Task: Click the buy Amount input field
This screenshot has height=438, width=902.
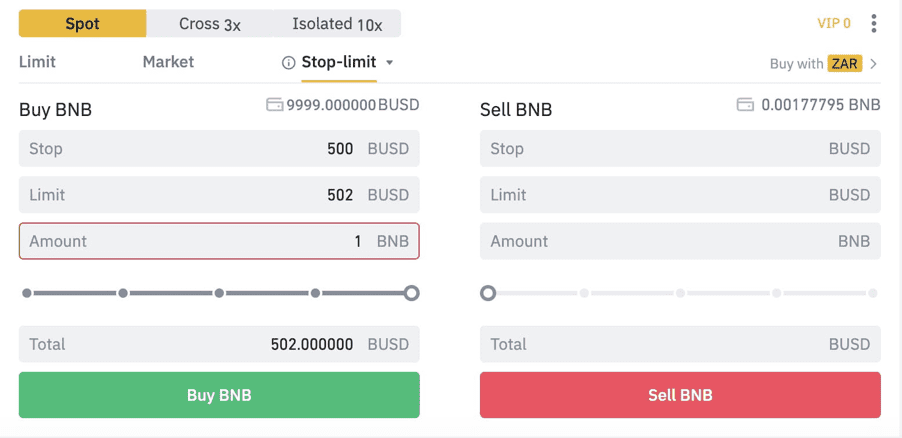Action: coord(219,241)
